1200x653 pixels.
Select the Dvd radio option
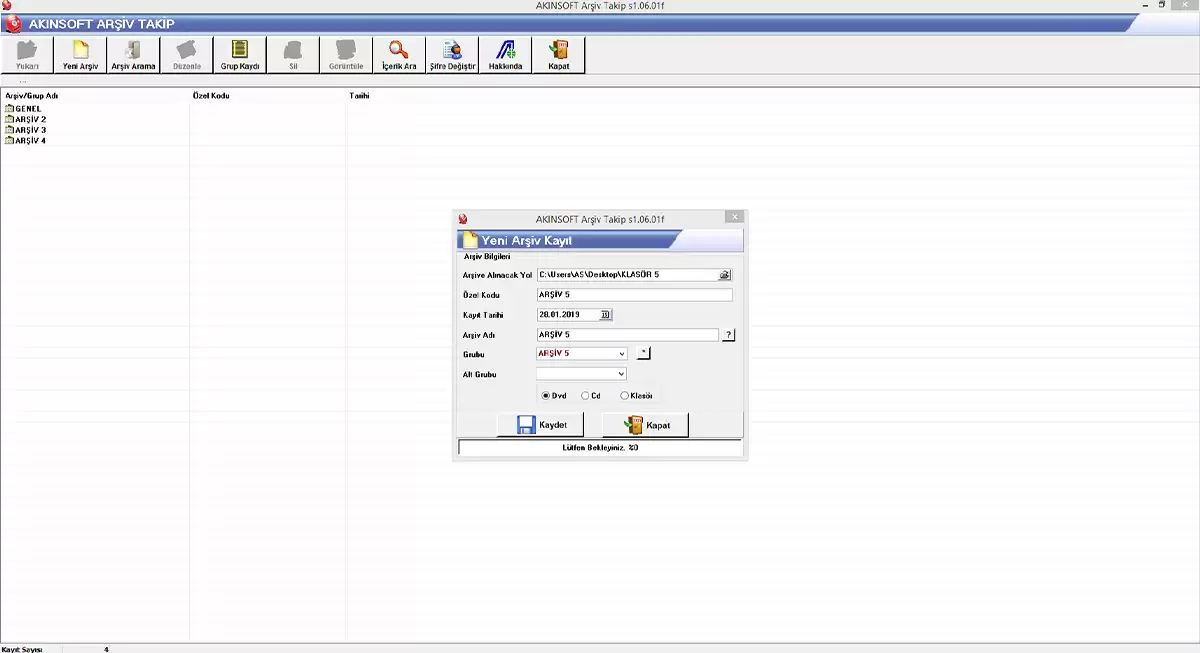tap(546, 395)
